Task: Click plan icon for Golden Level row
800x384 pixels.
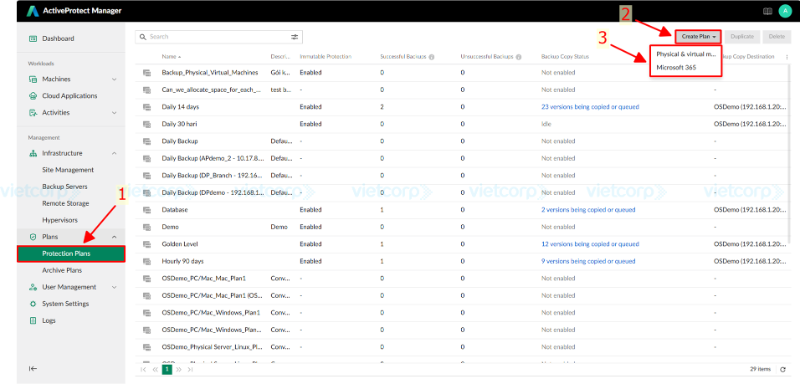Action: 147,244
